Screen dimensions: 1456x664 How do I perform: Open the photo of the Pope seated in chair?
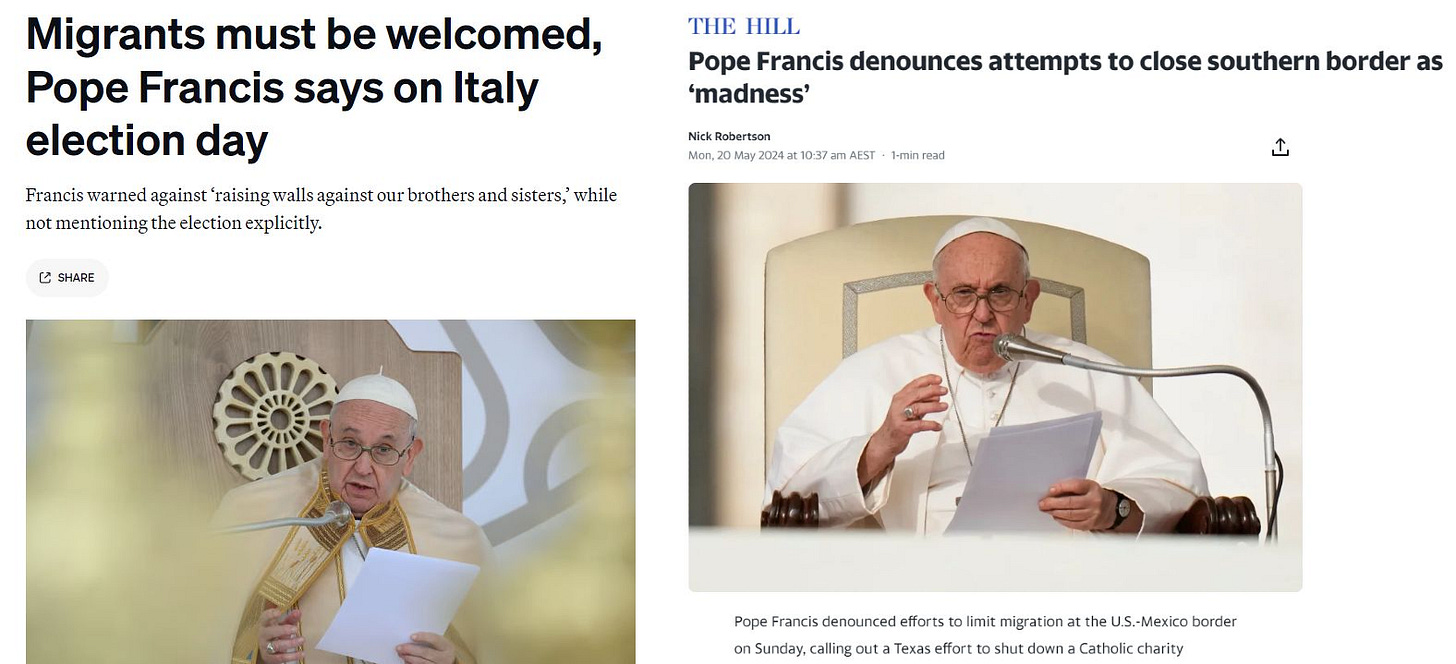click(995, 387)
